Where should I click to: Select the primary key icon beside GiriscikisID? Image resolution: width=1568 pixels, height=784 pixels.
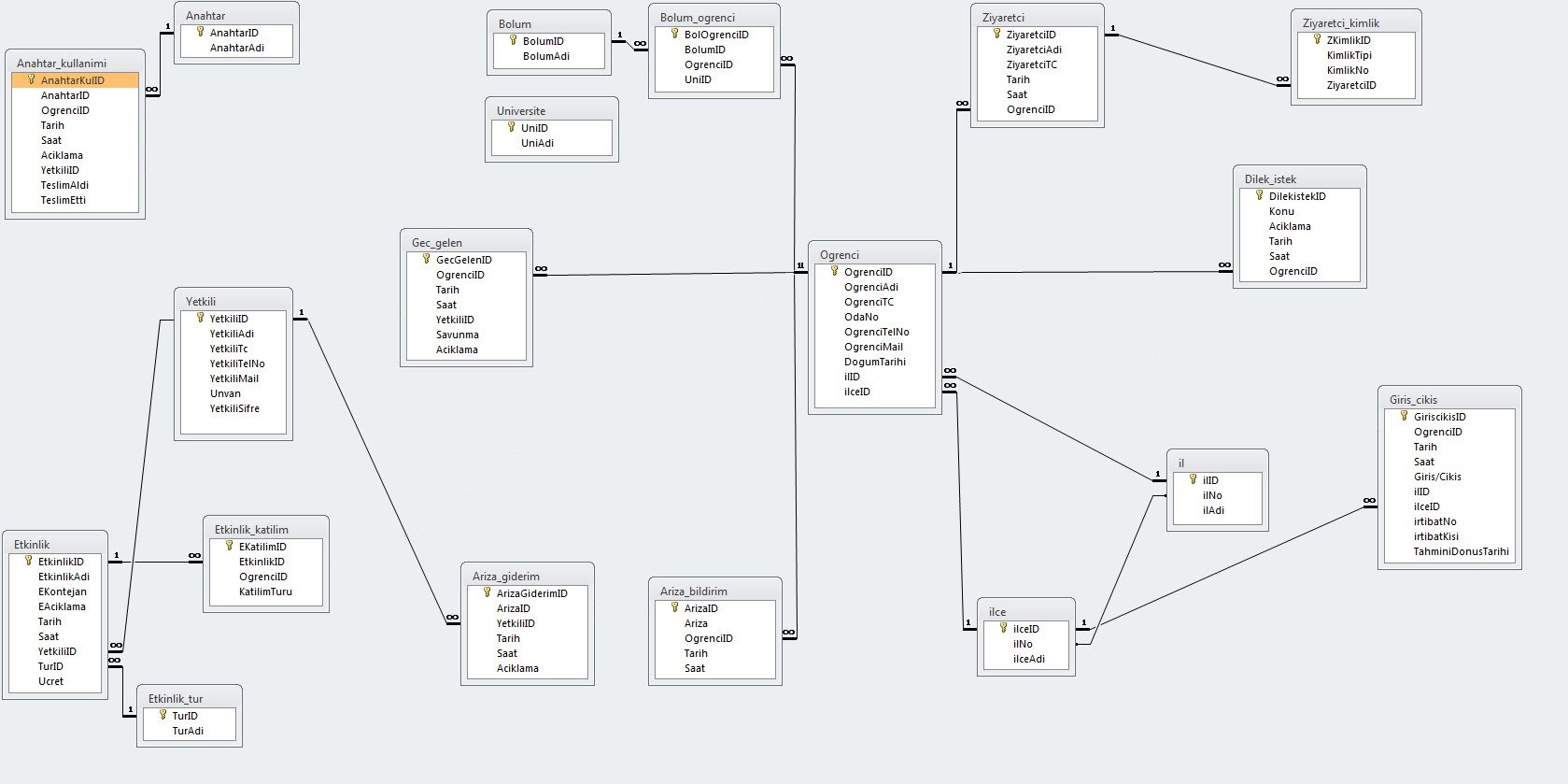coord(1404,416)
